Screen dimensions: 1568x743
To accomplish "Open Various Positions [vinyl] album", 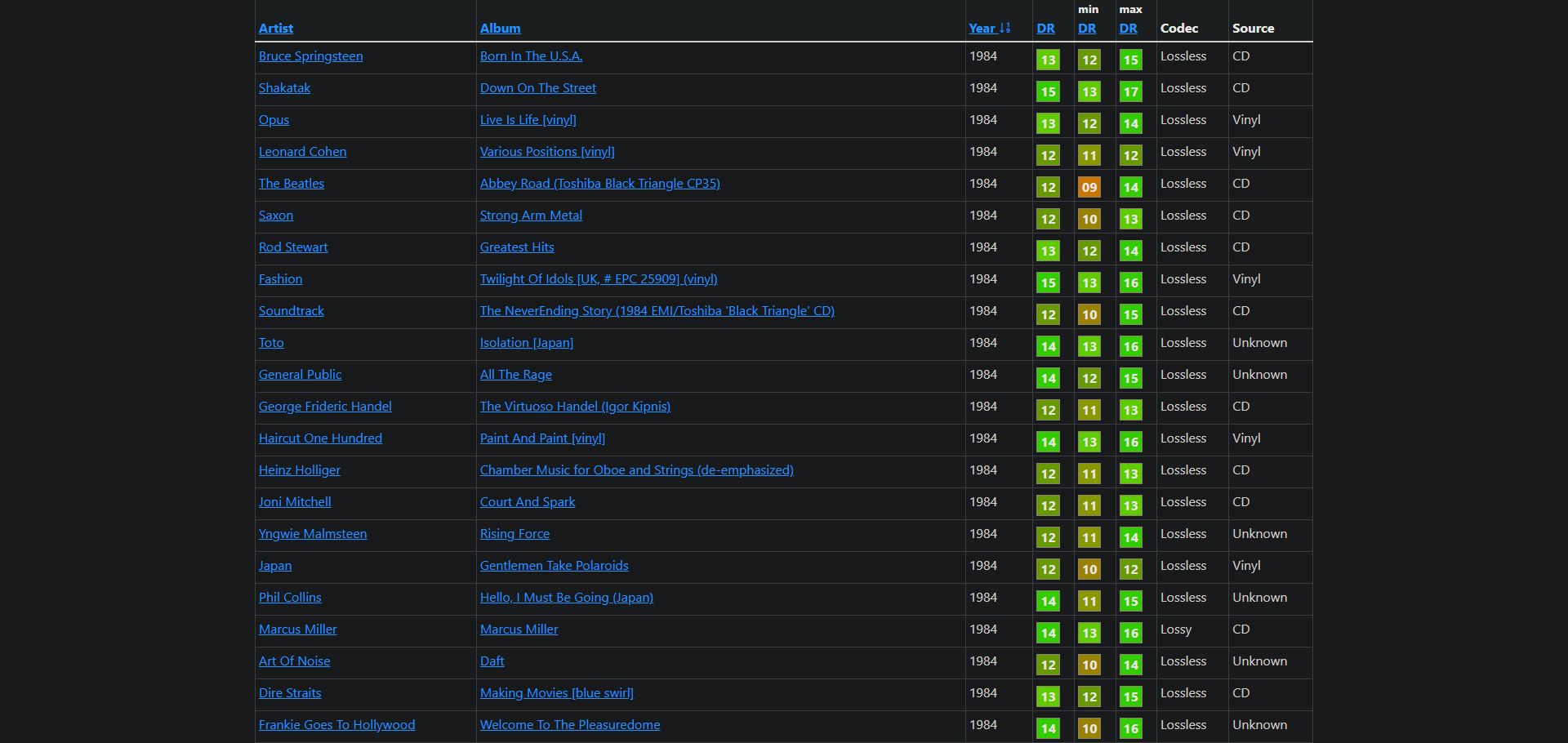I will click(547, 152).
